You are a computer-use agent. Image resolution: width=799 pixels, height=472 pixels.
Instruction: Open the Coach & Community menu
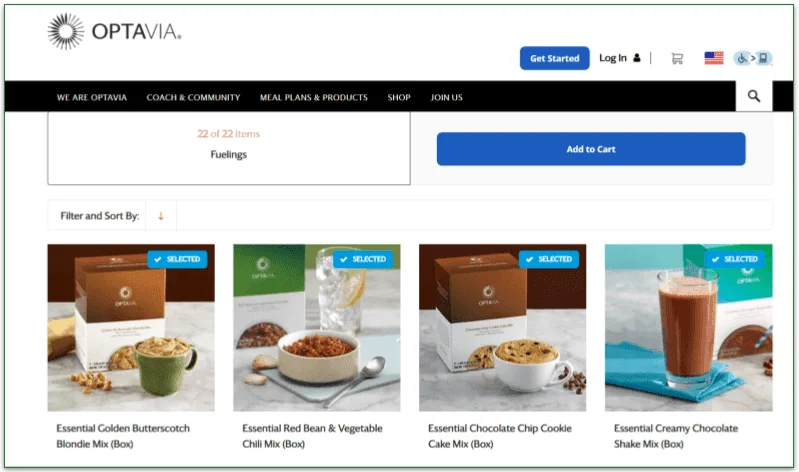pos(193,97)
